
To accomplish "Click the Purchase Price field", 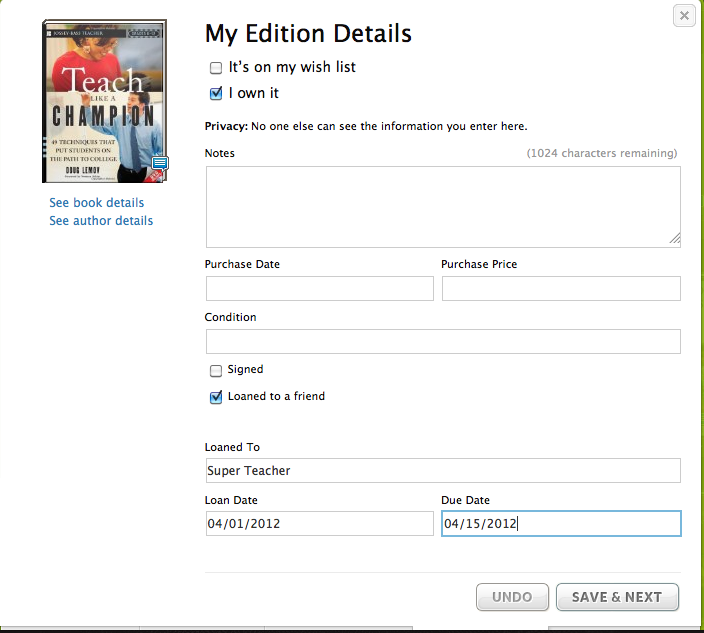I will 561,288.
